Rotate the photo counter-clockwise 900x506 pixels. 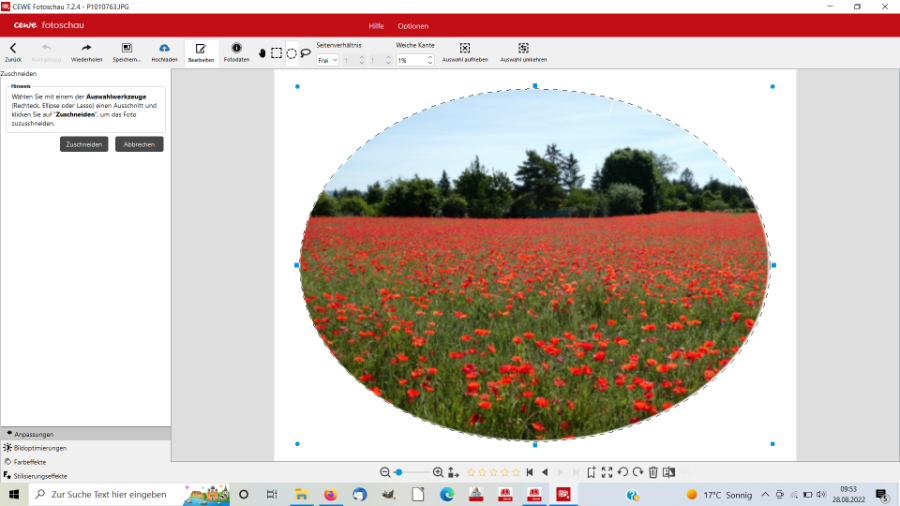point(622,472)
